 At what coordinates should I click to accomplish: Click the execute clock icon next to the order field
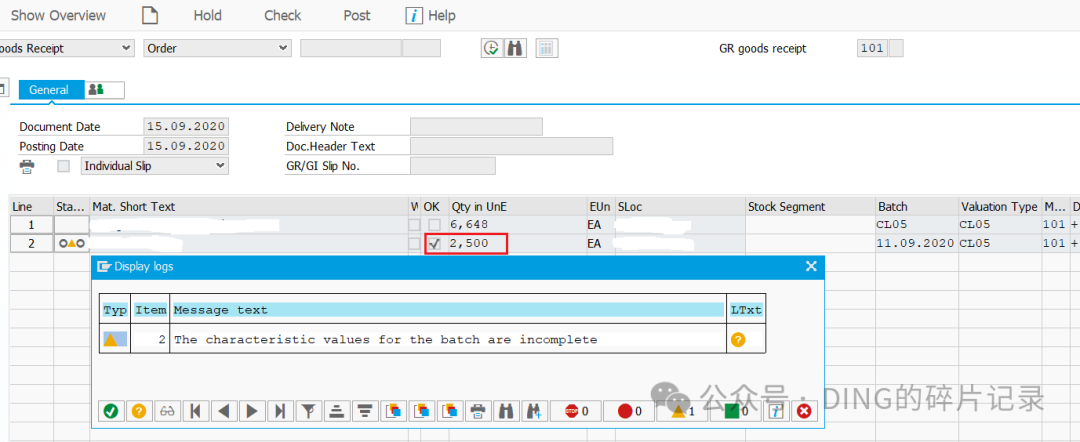[492, 48]
